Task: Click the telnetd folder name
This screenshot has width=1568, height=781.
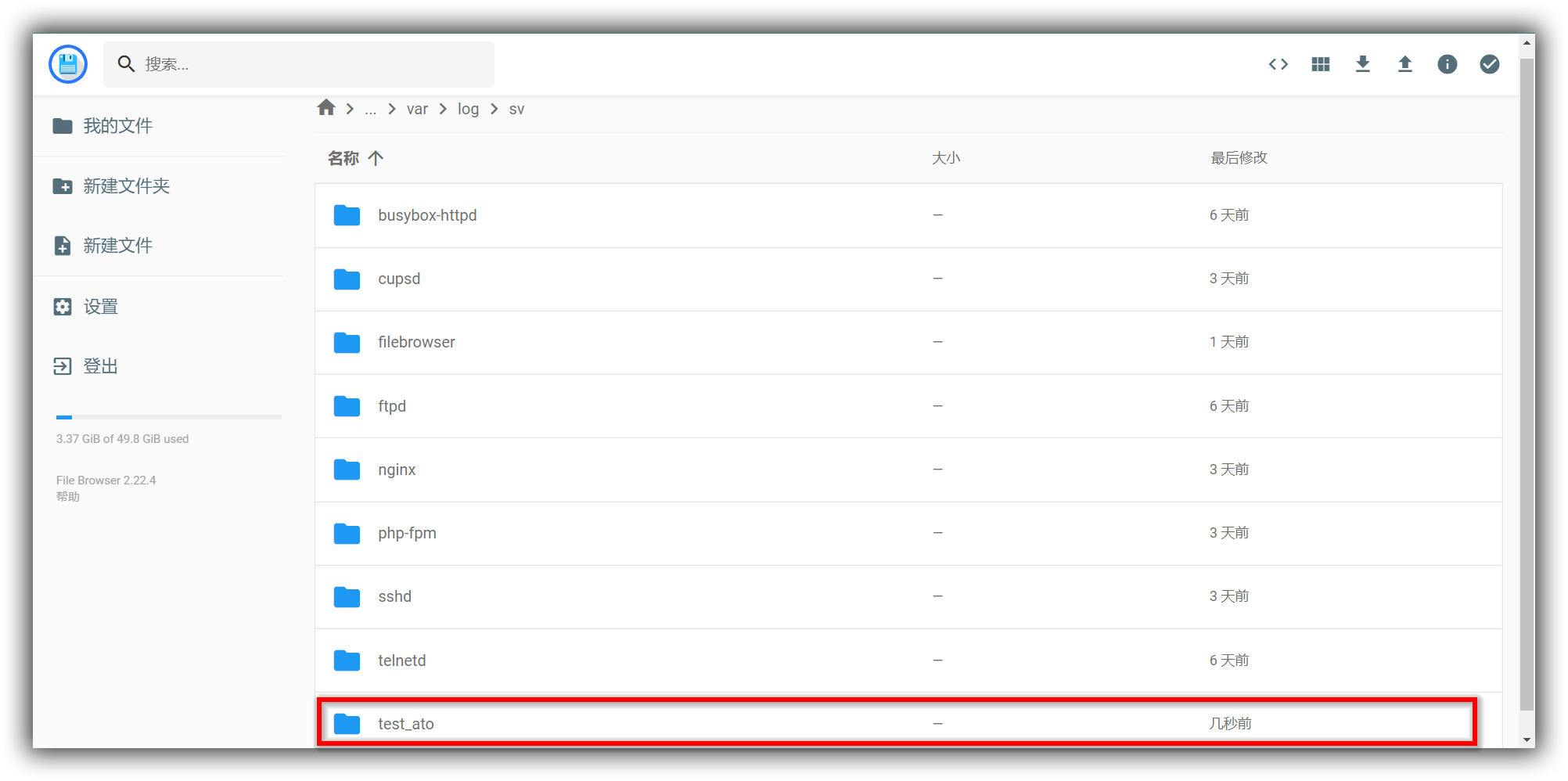Action: click(401, 660)
